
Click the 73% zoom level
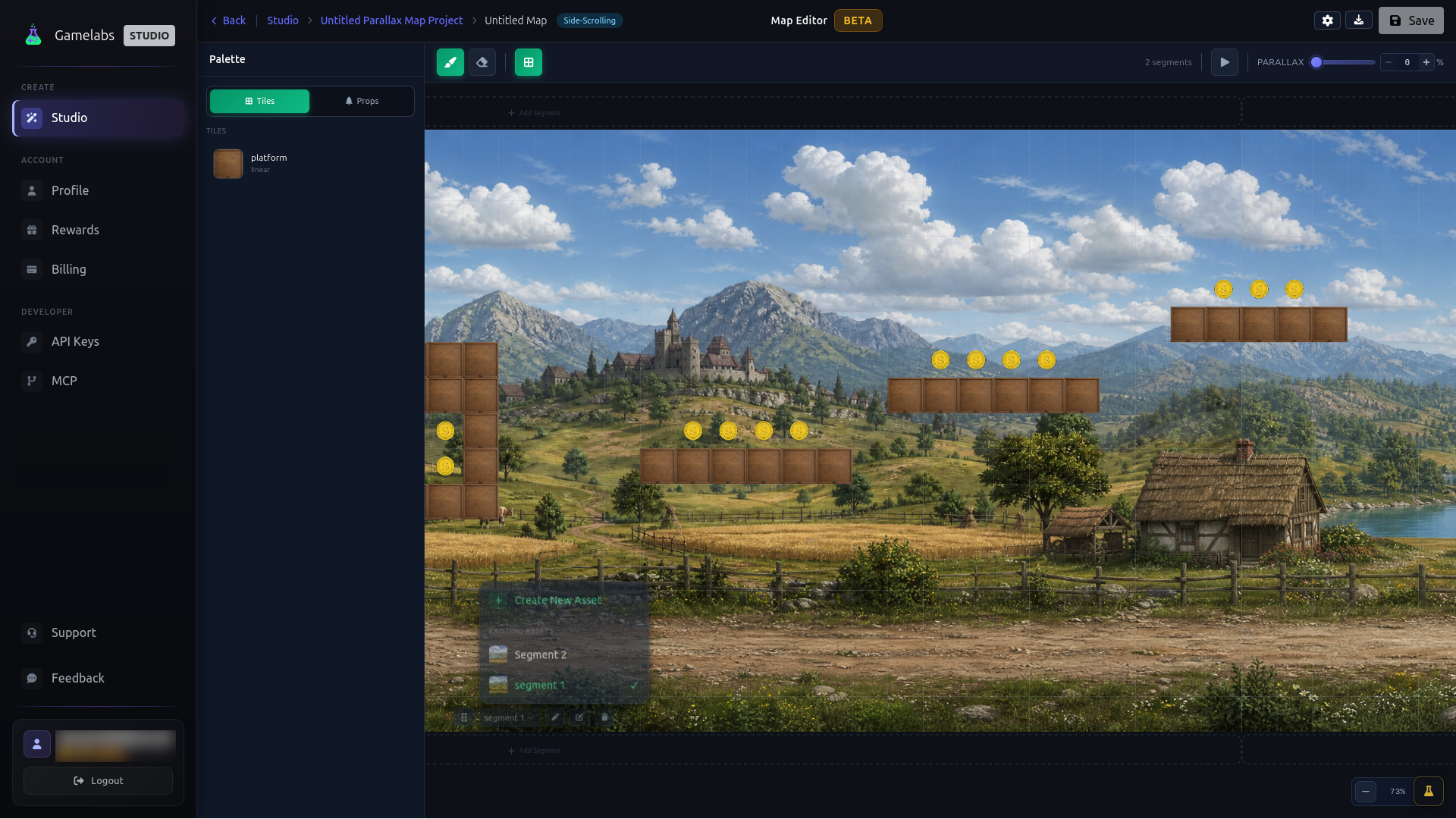click(x=1397, y=792)
